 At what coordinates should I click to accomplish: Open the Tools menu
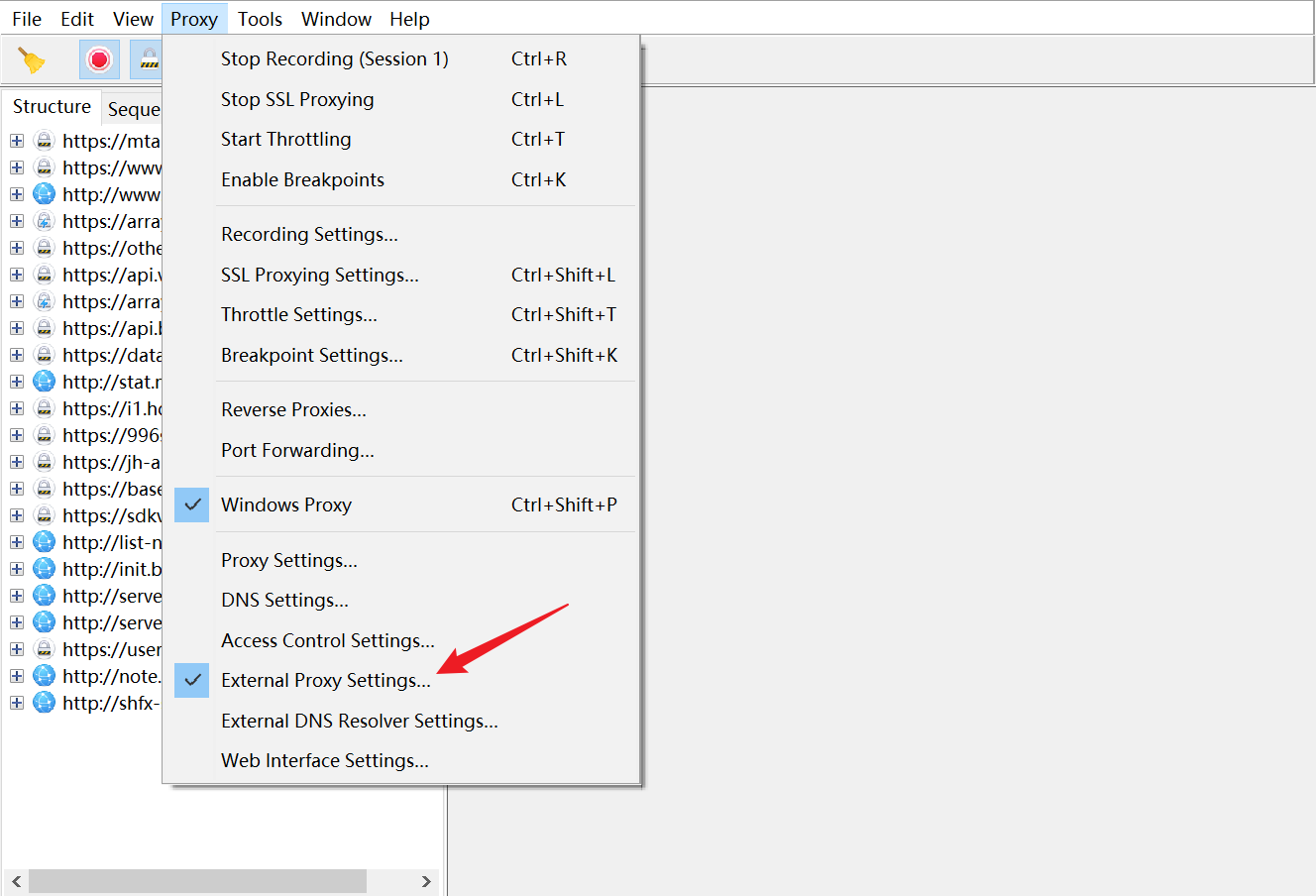click(261, 19)
